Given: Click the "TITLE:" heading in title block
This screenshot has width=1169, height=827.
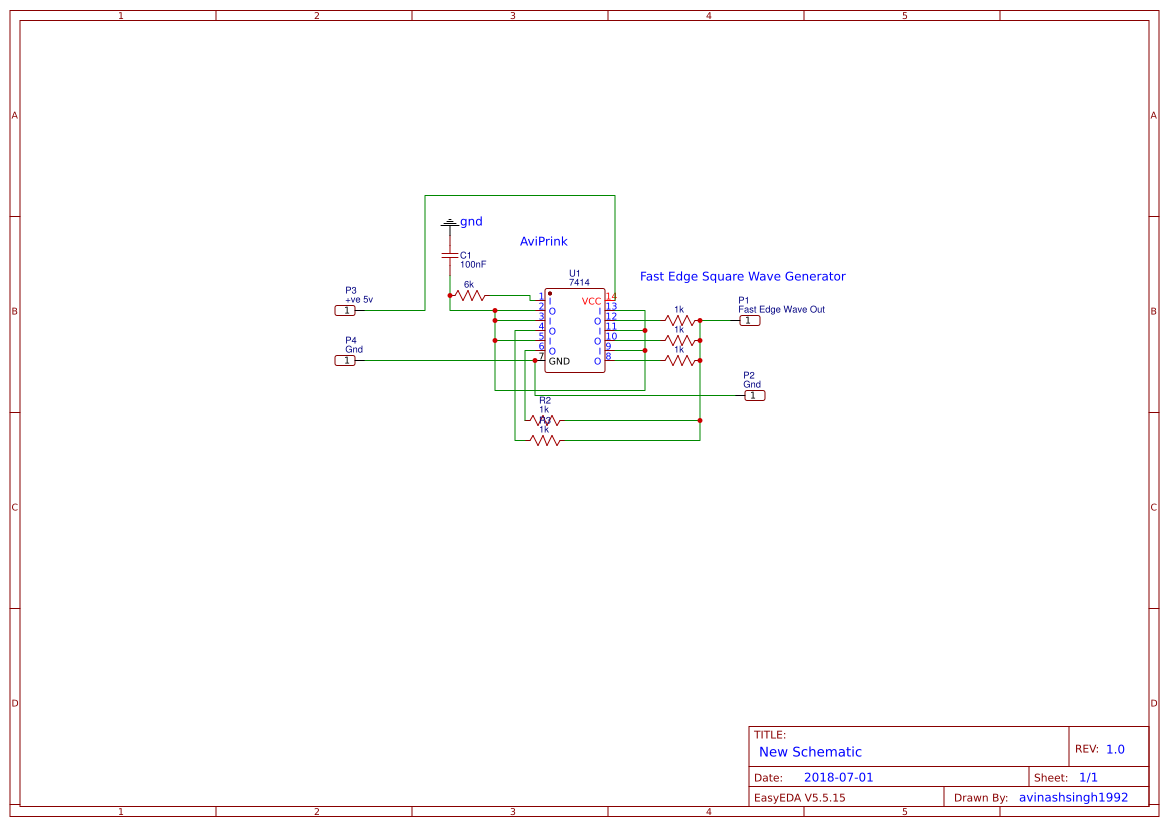Looking at the screenshot, I should click(770, 735).
